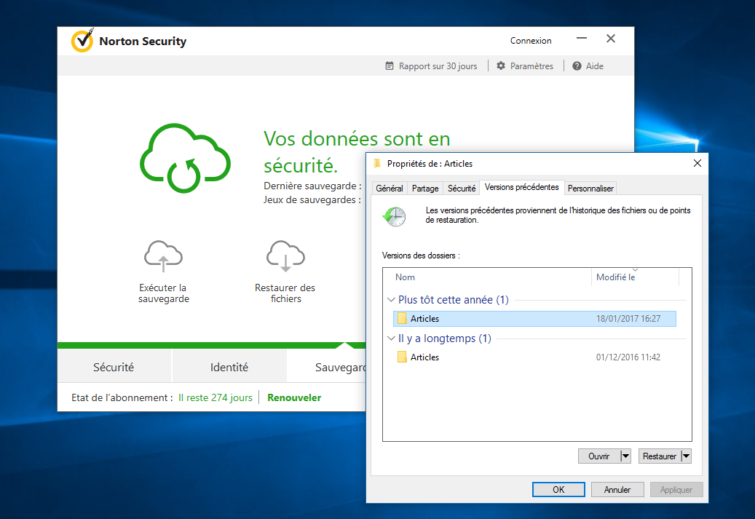Open the Personnaliser tab

590,188
